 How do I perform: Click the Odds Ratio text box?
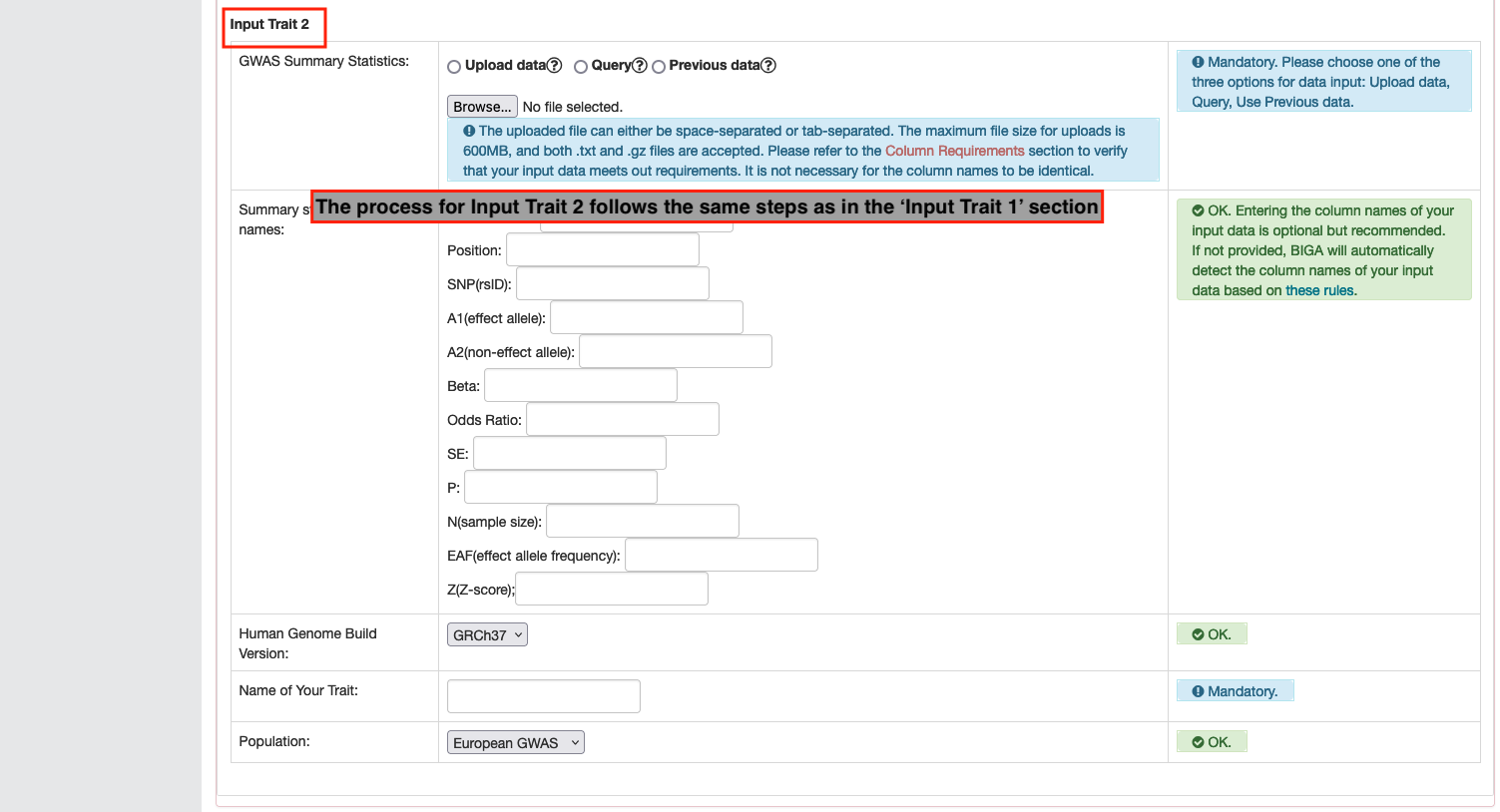pyautogui.click(x=622, y=420)
